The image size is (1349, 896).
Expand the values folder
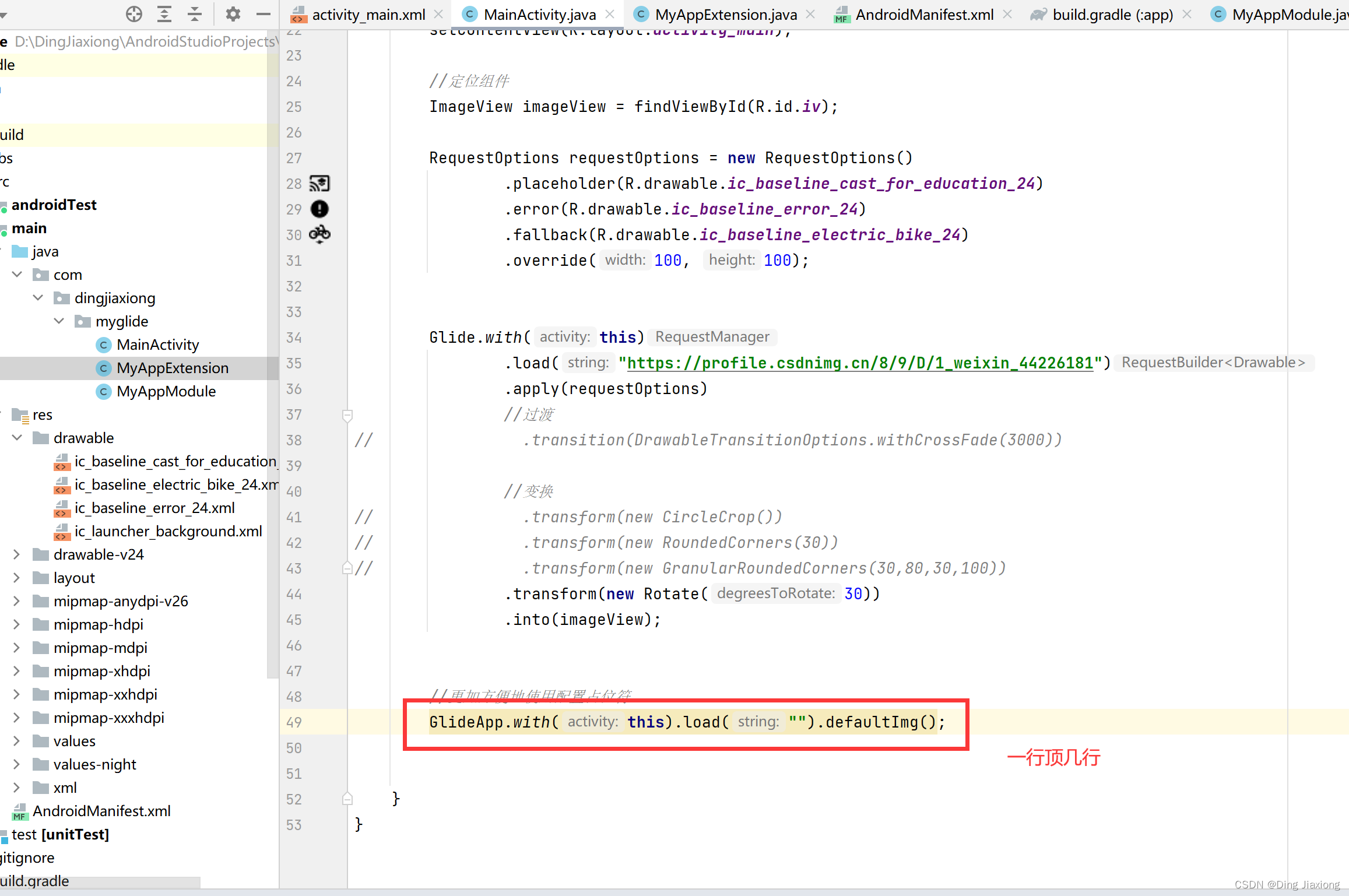[x=17, y=740]
